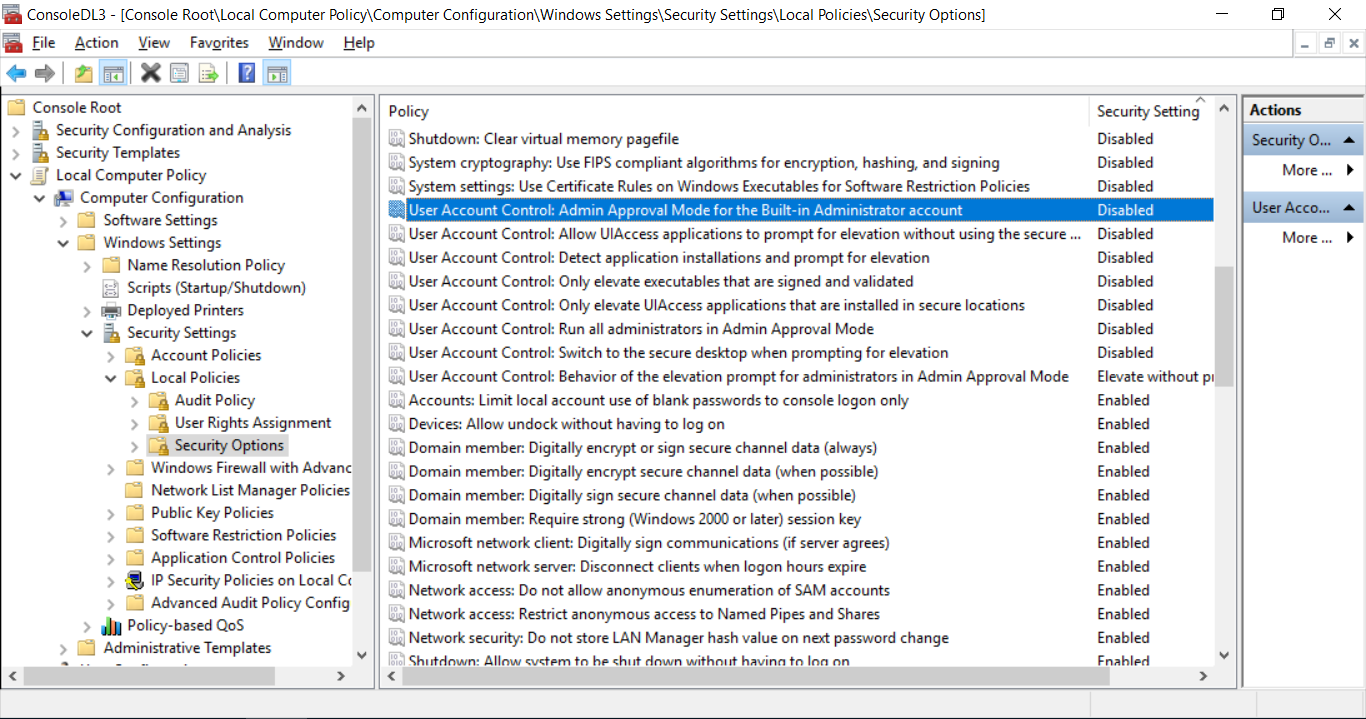
Task: Select the Security Options tree item
Action: (x=229, y=445)
